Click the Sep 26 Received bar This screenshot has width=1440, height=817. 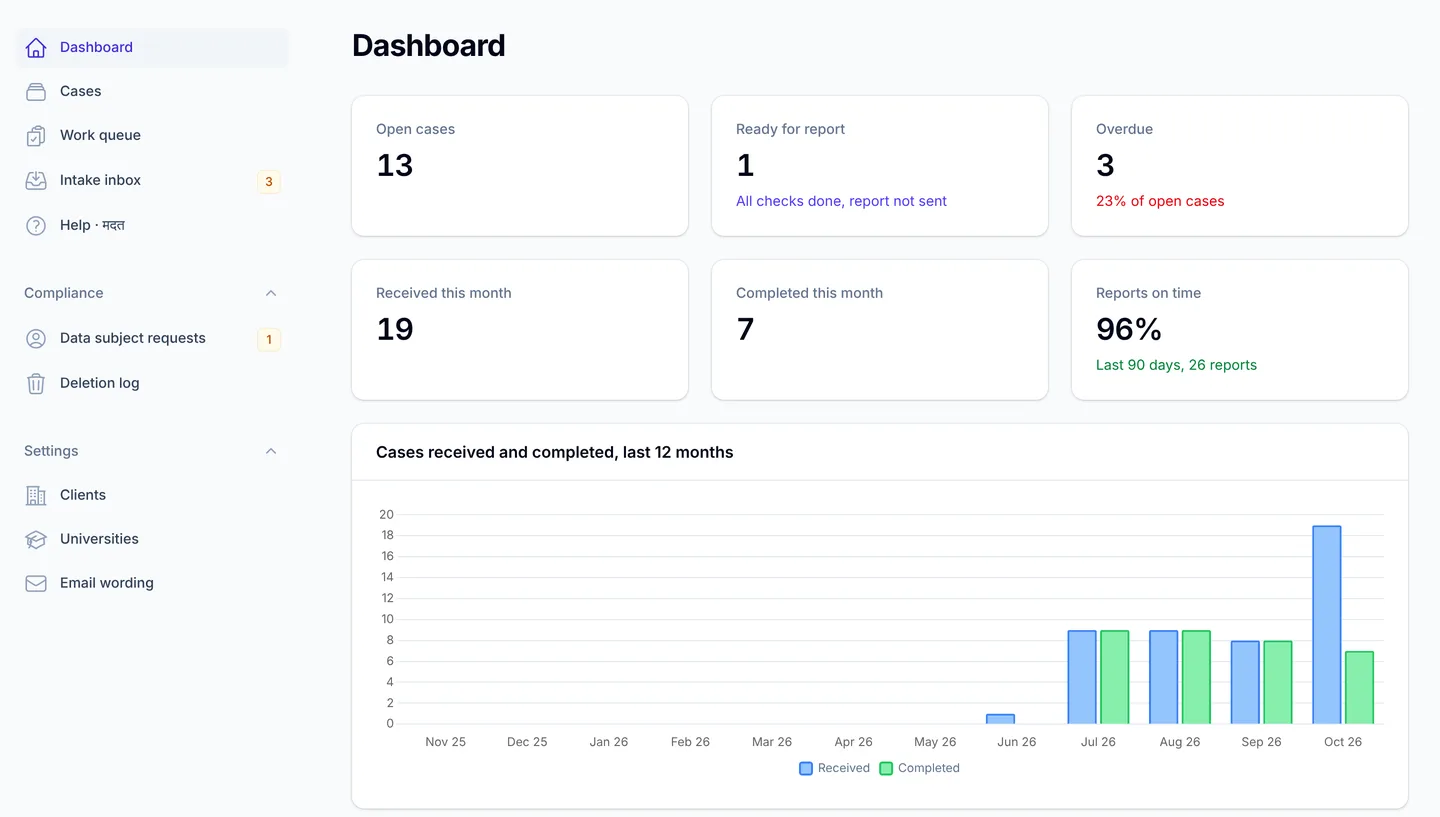[1245, 682]
